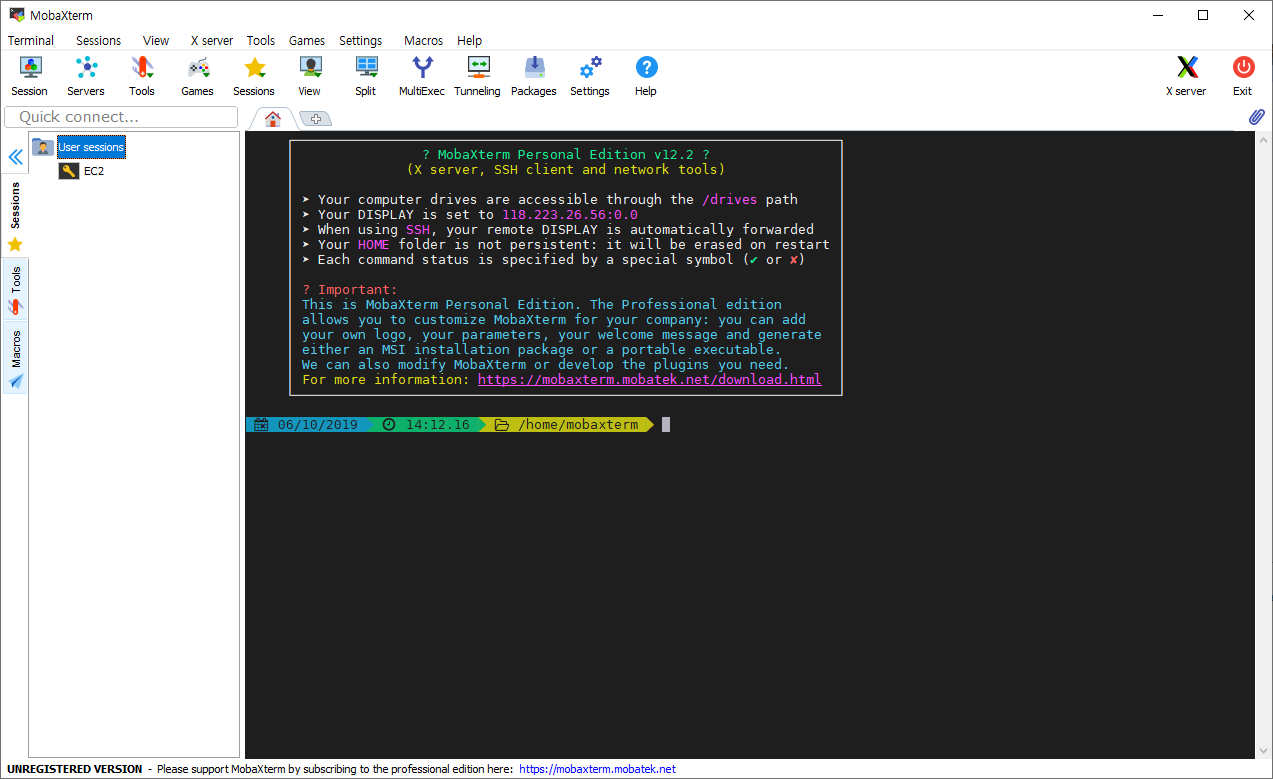Click the terminal vertical scrollbar
This screenshot has height=779, width=1273.
pyautogui.click(x=1262, y=444)
